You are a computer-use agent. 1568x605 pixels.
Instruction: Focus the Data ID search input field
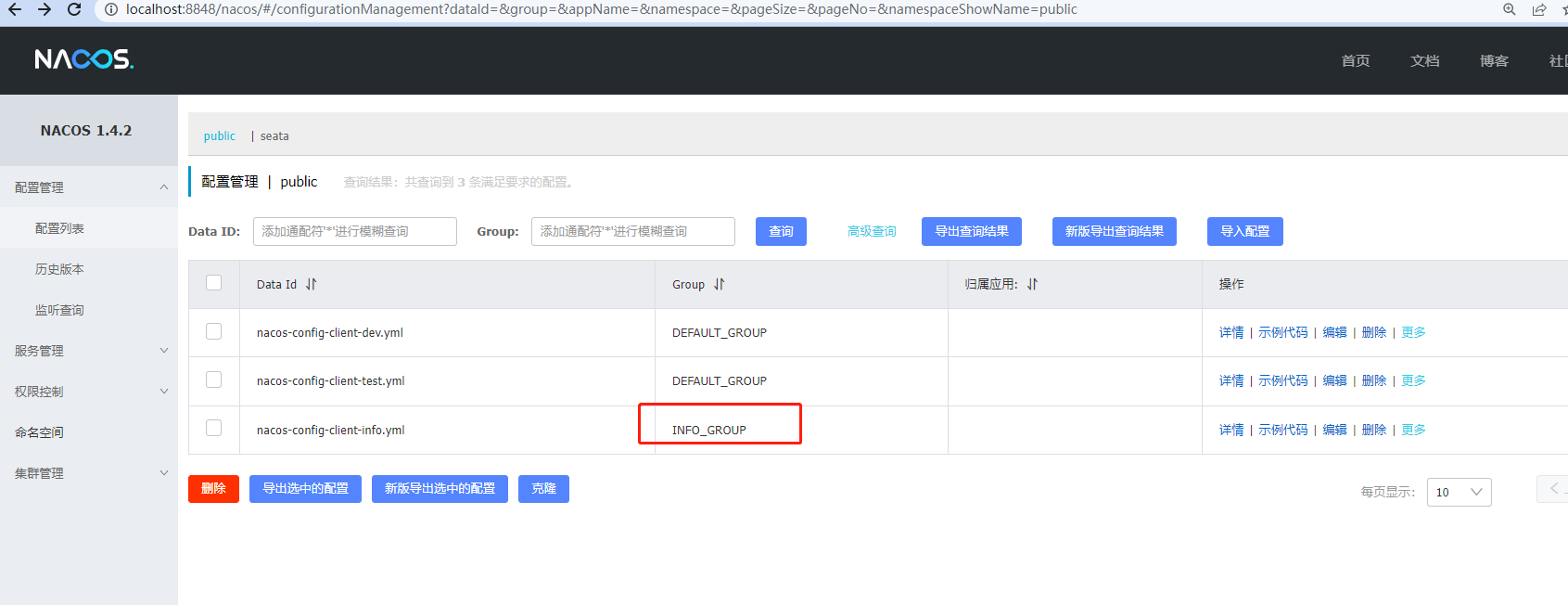354,231
